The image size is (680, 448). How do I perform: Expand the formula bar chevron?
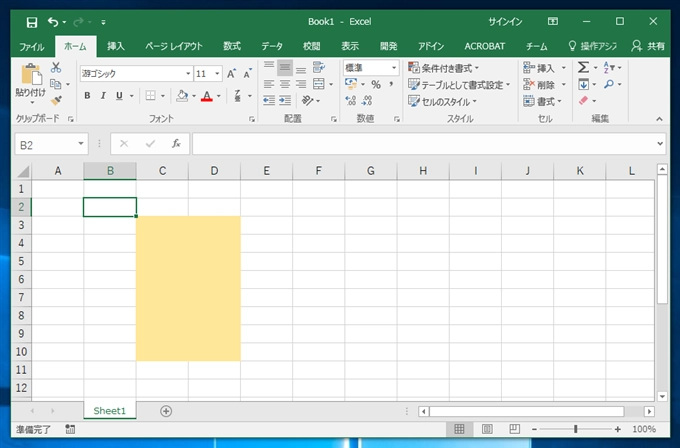(660, 144)
